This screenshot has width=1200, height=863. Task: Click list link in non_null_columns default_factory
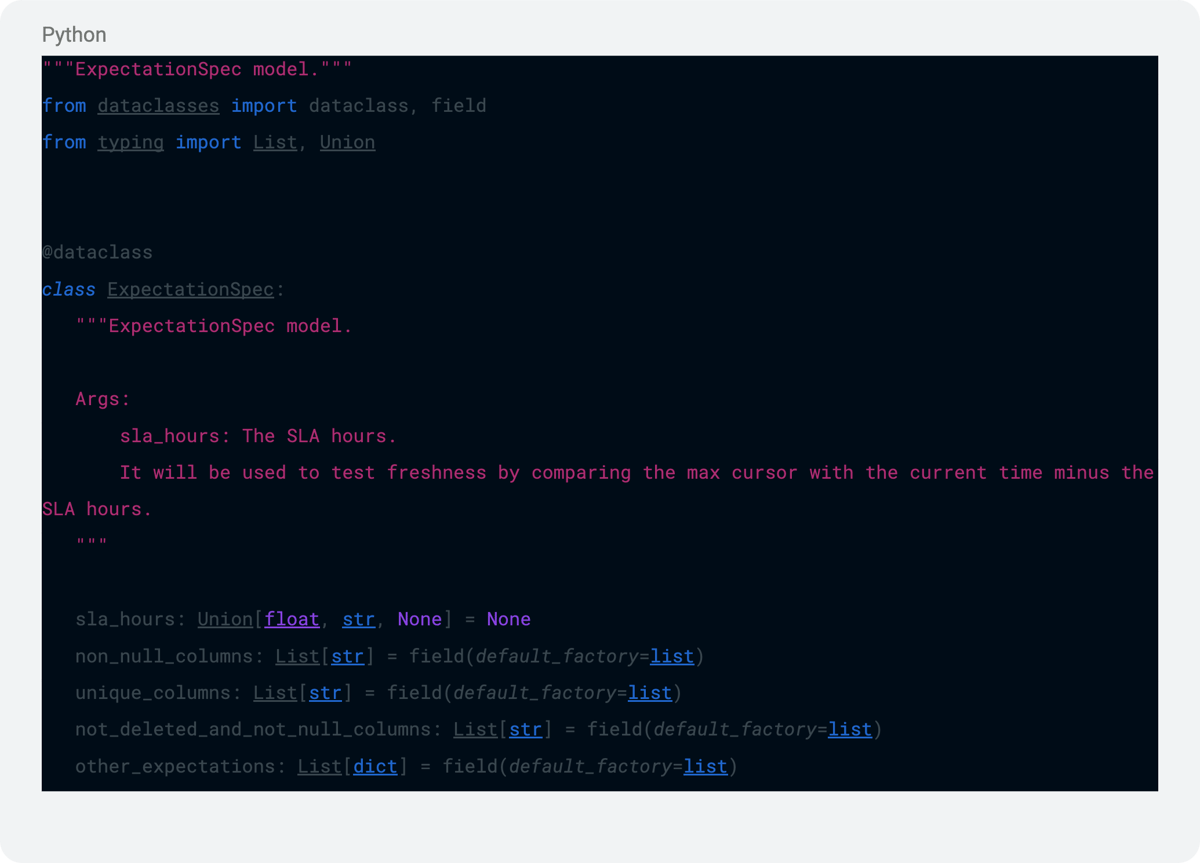(x=672, y=656)
